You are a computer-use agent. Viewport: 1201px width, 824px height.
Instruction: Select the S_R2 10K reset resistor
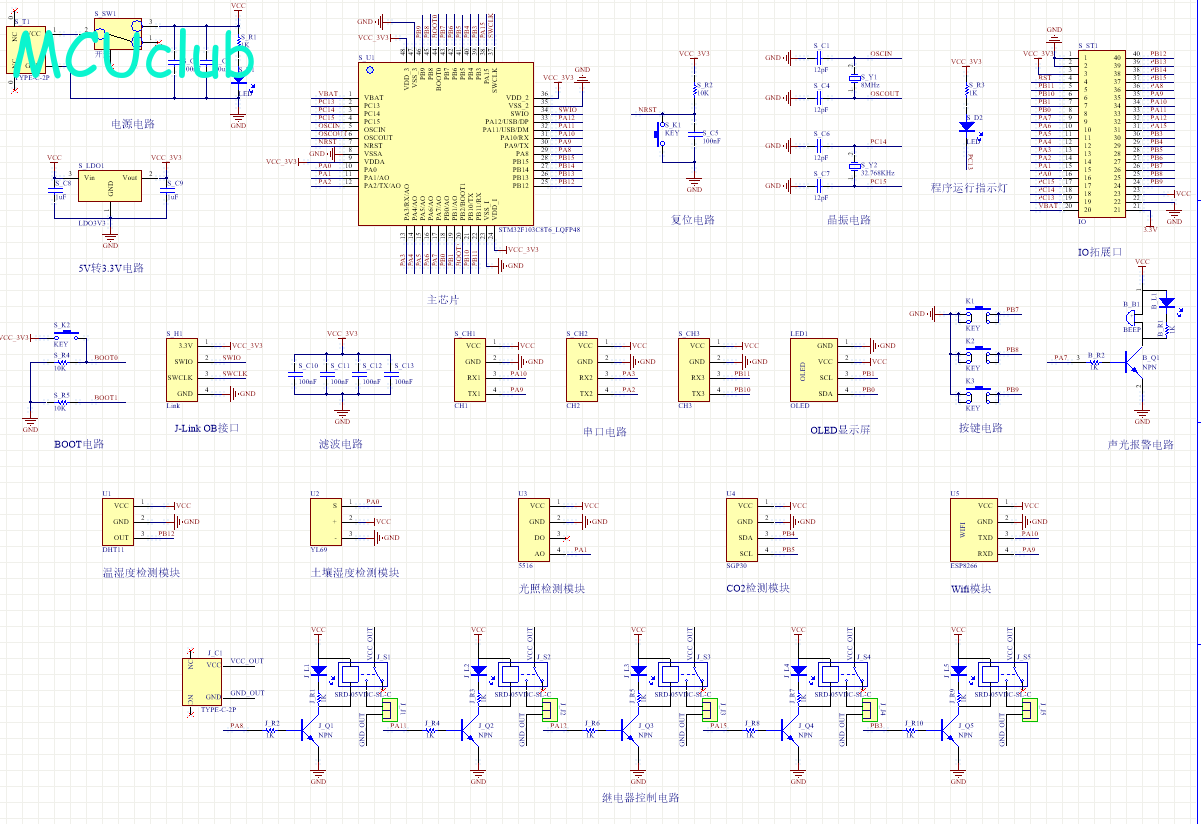(694, 90)
